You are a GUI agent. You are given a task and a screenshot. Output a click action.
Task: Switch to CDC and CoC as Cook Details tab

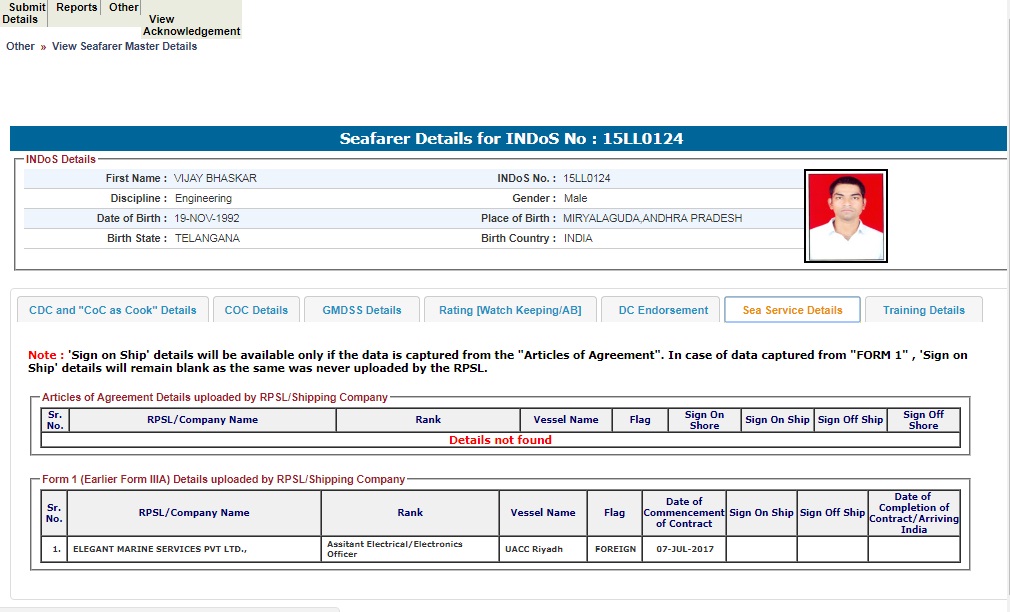coord(113,310)
